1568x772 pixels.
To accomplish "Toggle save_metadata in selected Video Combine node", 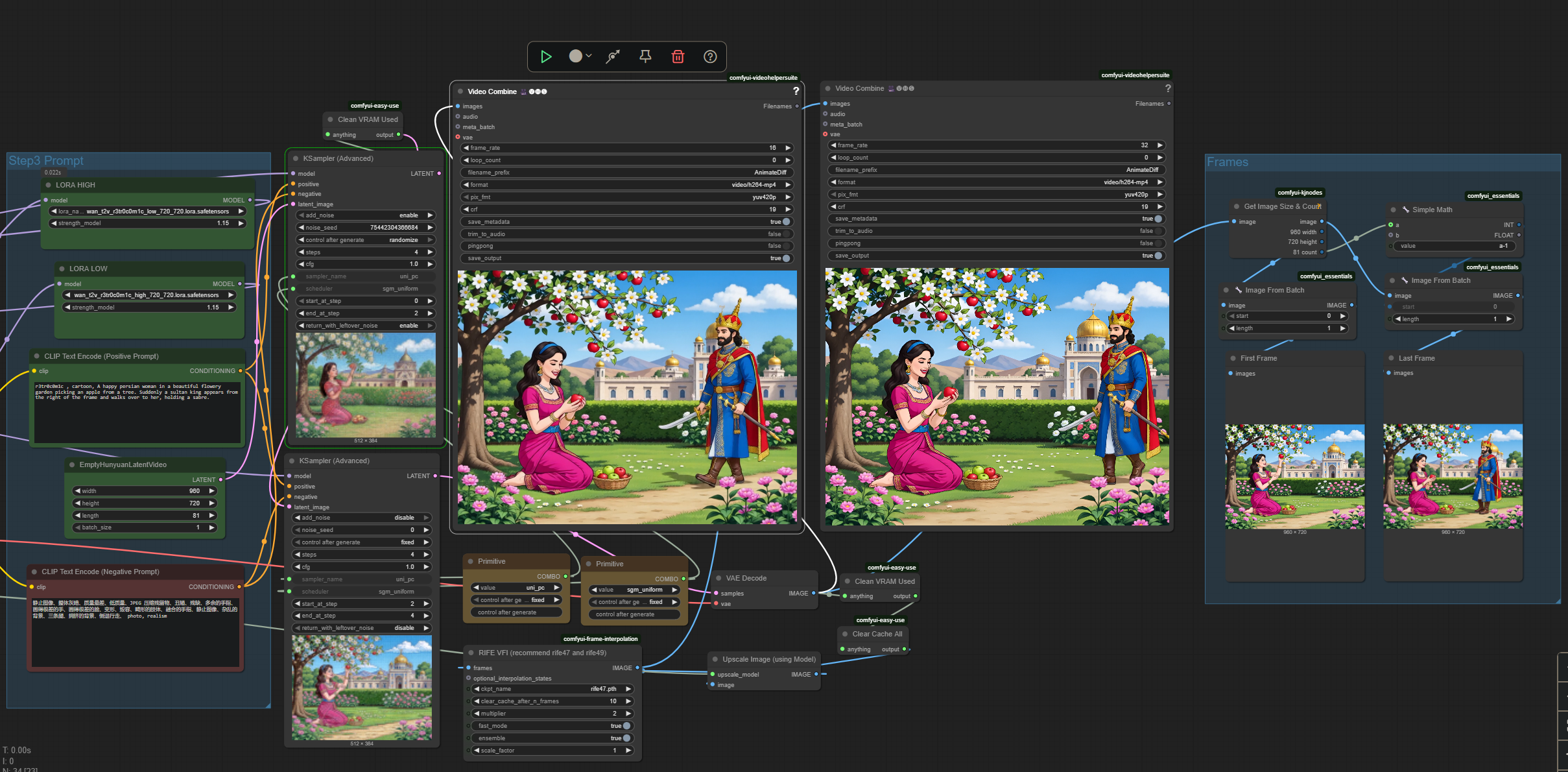I will (x=786, y=222).
